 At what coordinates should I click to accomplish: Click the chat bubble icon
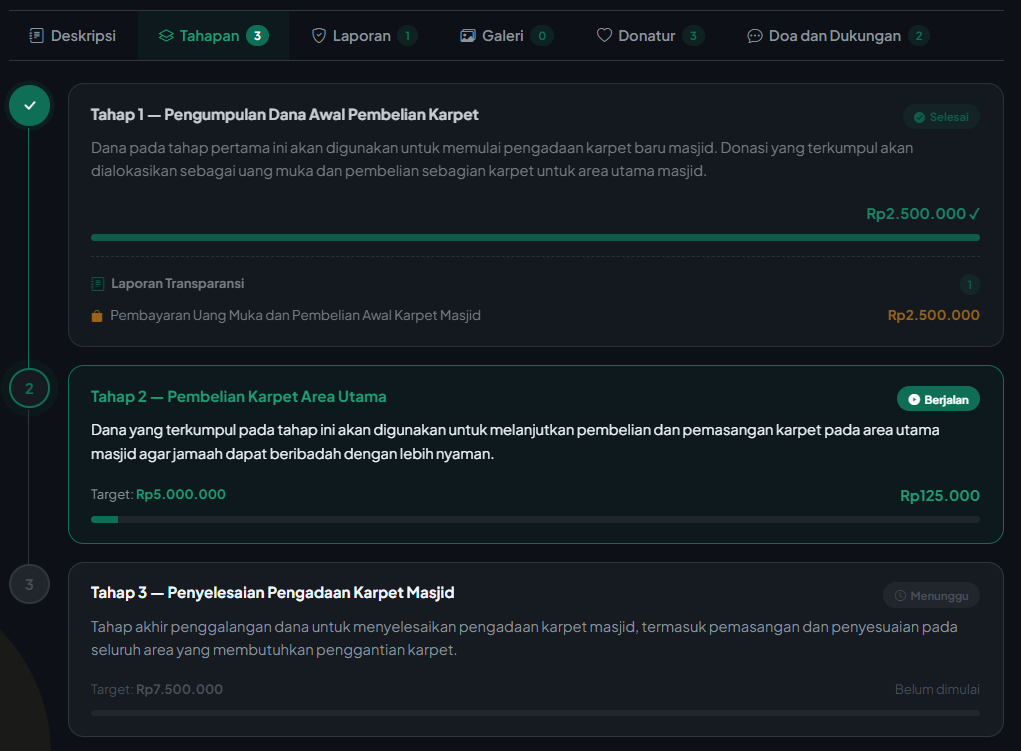tap(755, 36)
